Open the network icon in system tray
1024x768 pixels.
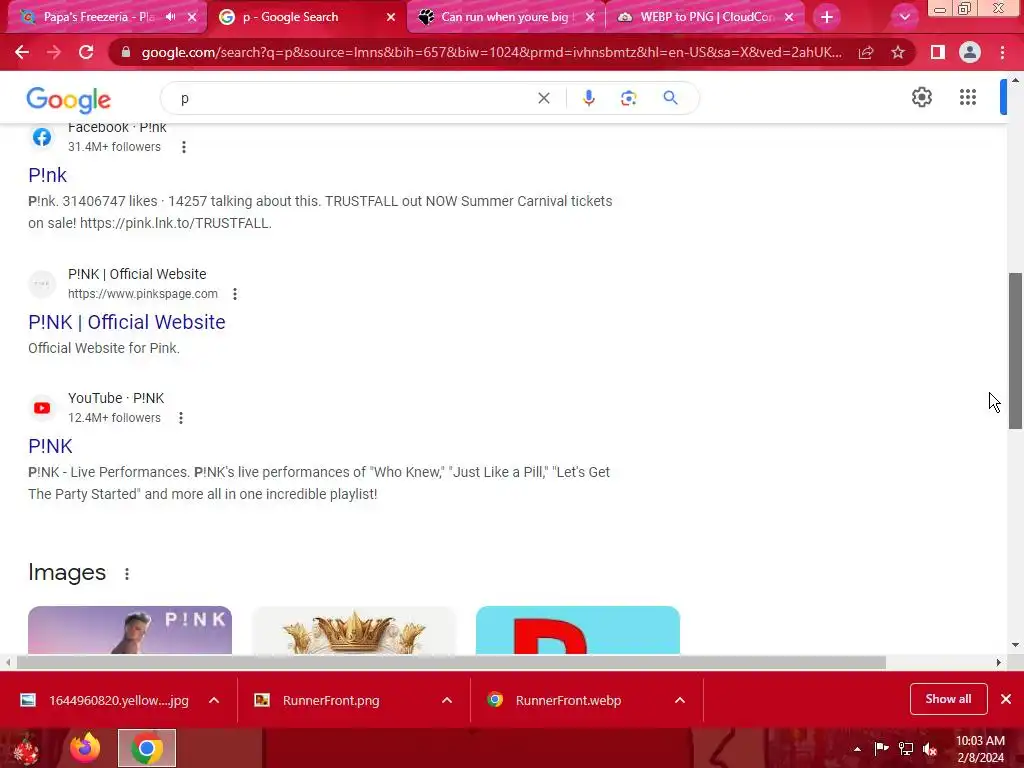pos(906,749)
